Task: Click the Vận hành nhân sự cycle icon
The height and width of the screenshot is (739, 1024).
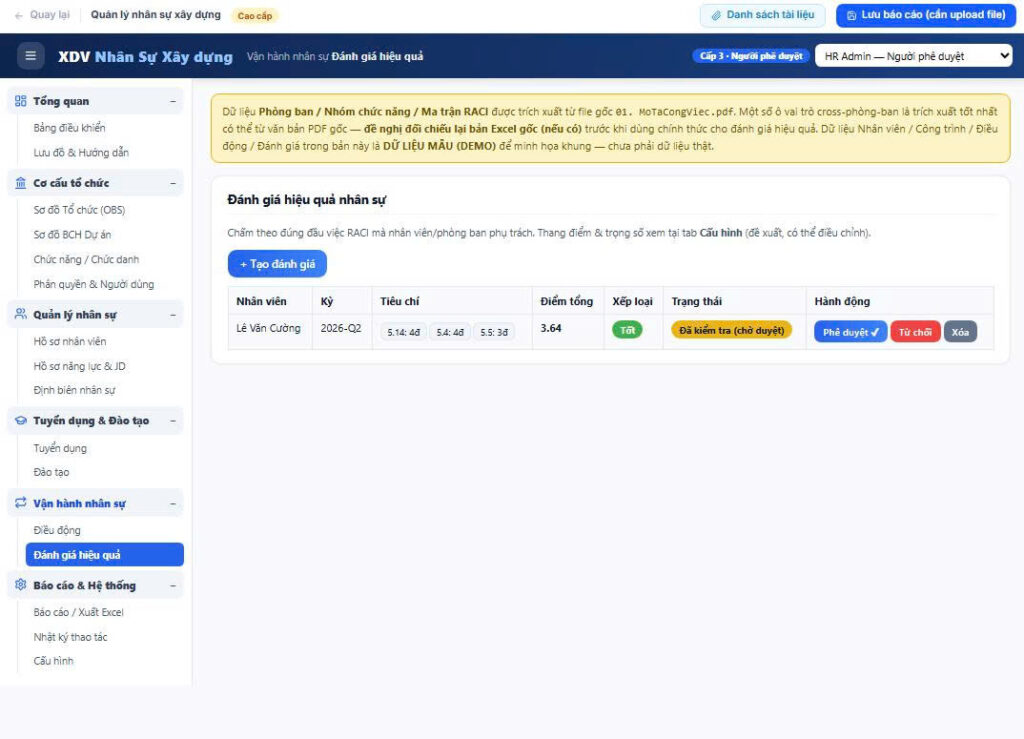Action: (21, 503)
